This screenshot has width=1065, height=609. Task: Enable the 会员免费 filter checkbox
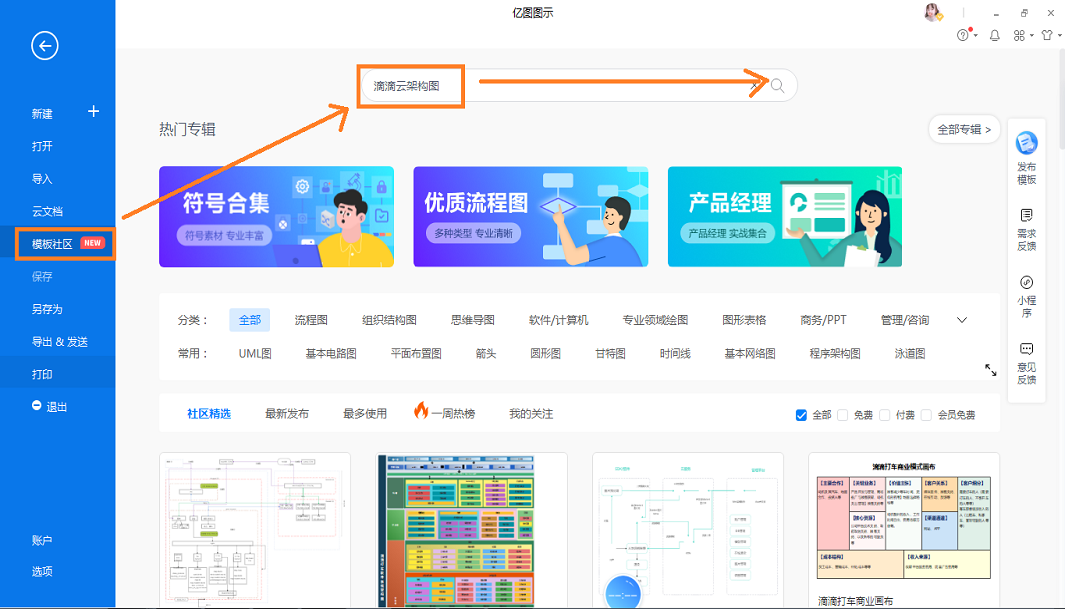coord(926,415)
